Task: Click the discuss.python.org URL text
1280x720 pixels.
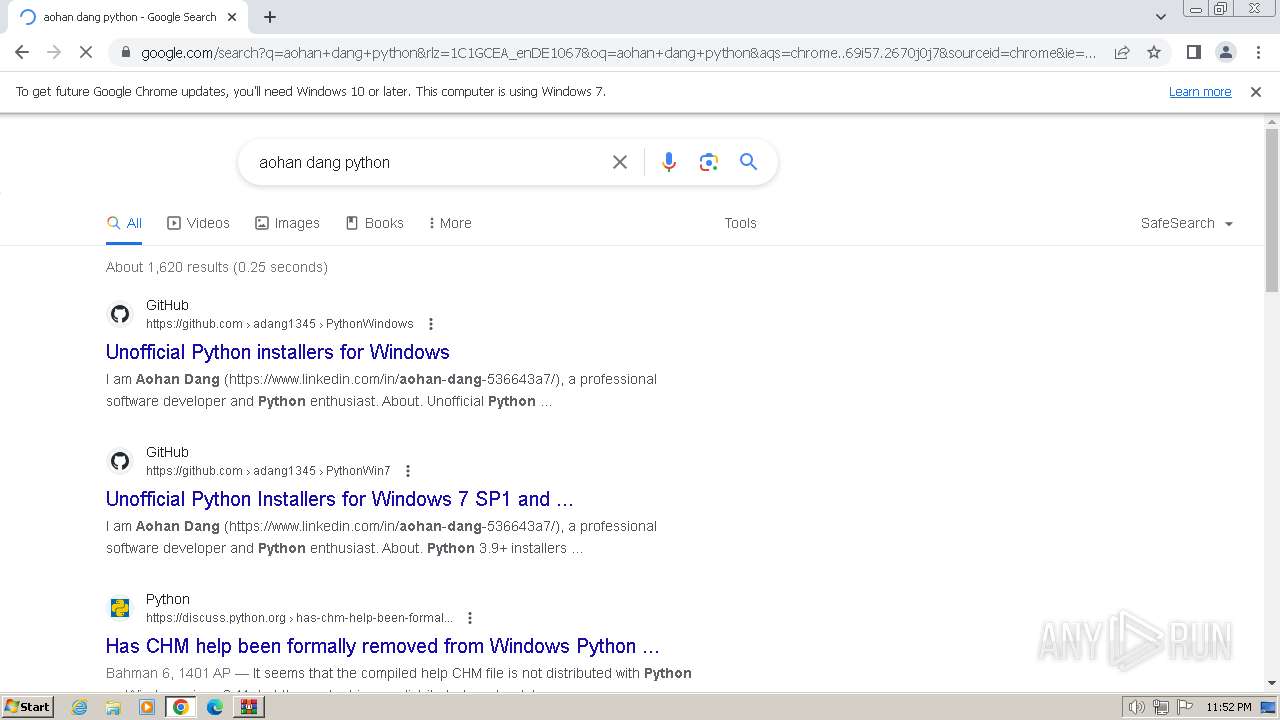Action: point(299,618)
